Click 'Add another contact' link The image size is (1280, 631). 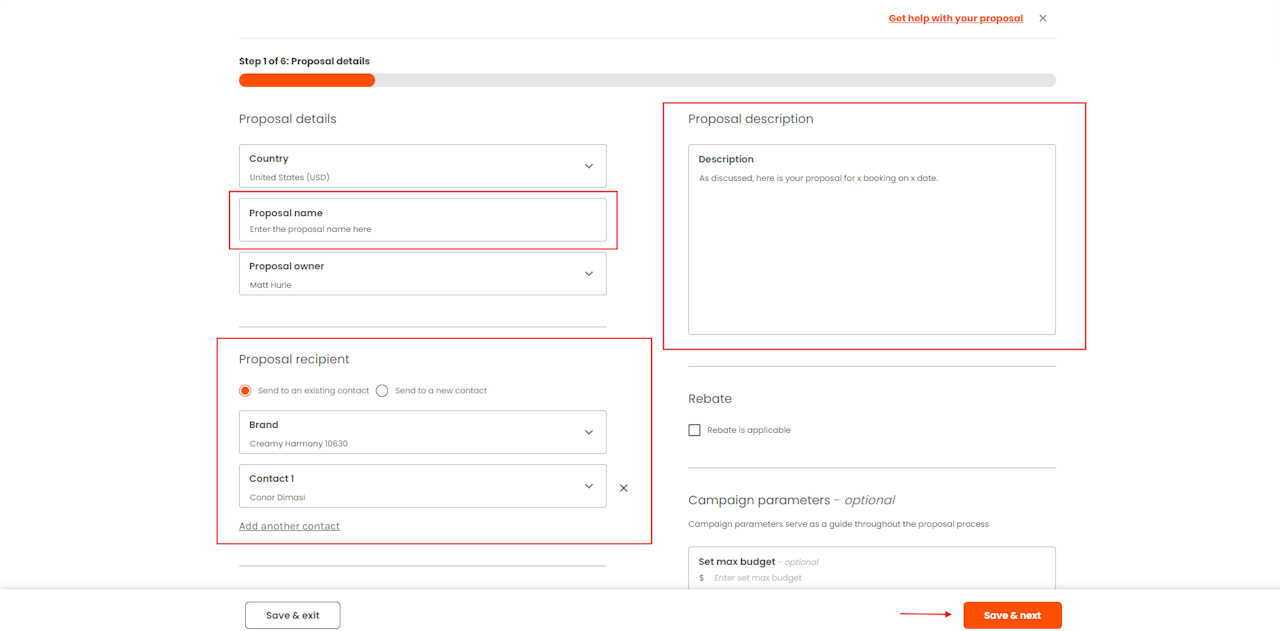pyautogui.click(x=289, y=526)
